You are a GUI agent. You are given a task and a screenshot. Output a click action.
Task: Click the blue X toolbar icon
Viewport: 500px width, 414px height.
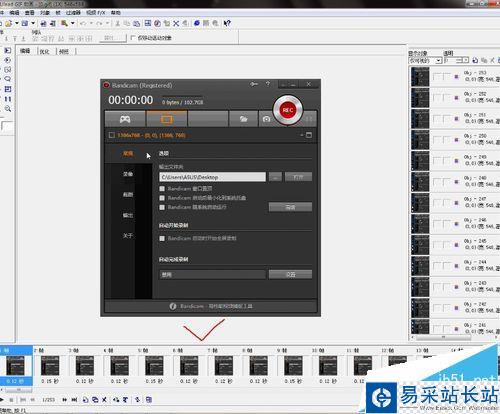coord(176,23)
